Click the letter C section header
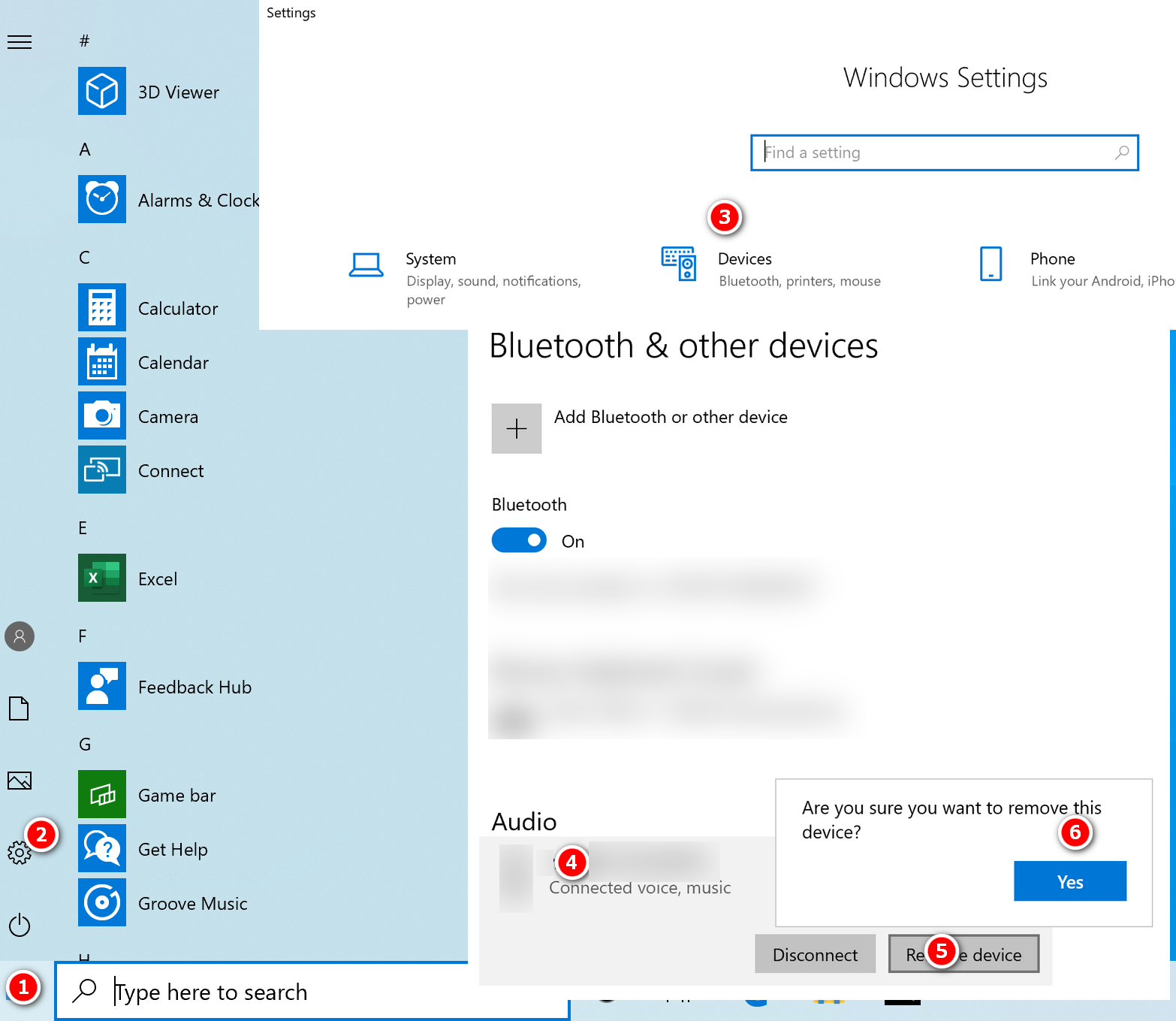The height and width of the screenshot is (1021, 1176). coord(85,258)
